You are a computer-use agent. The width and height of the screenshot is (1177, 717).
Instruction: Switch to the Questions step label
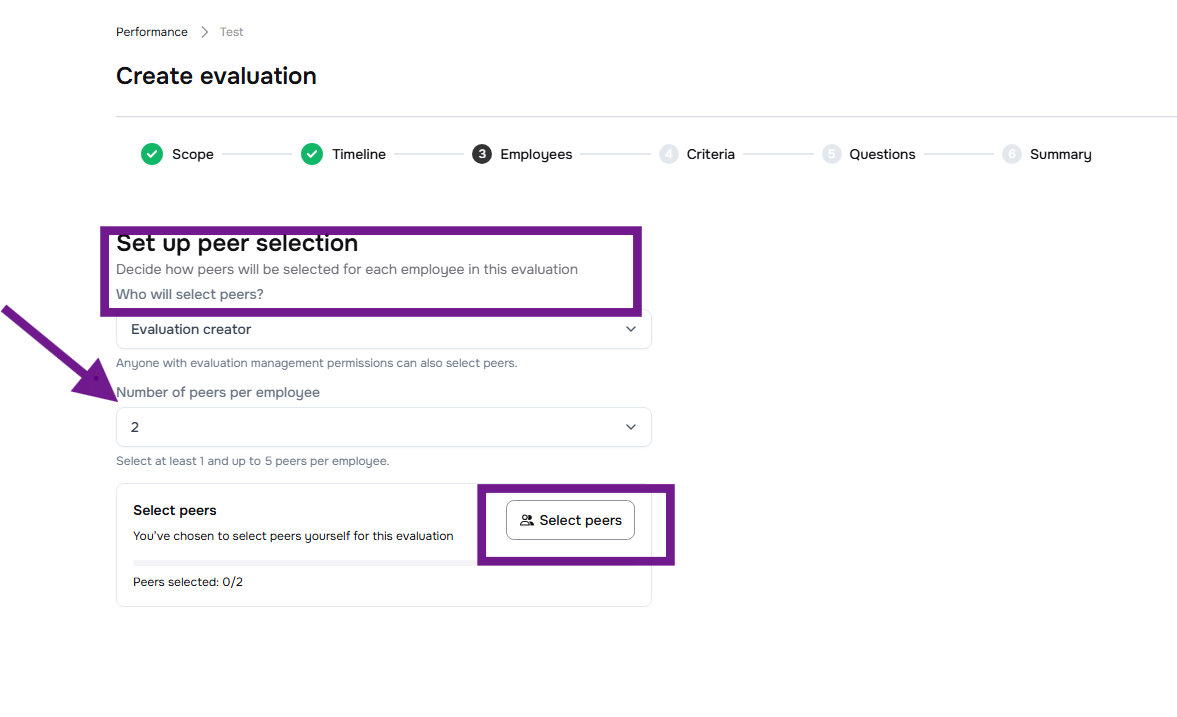pyautogui.click(x=882, y=154)
